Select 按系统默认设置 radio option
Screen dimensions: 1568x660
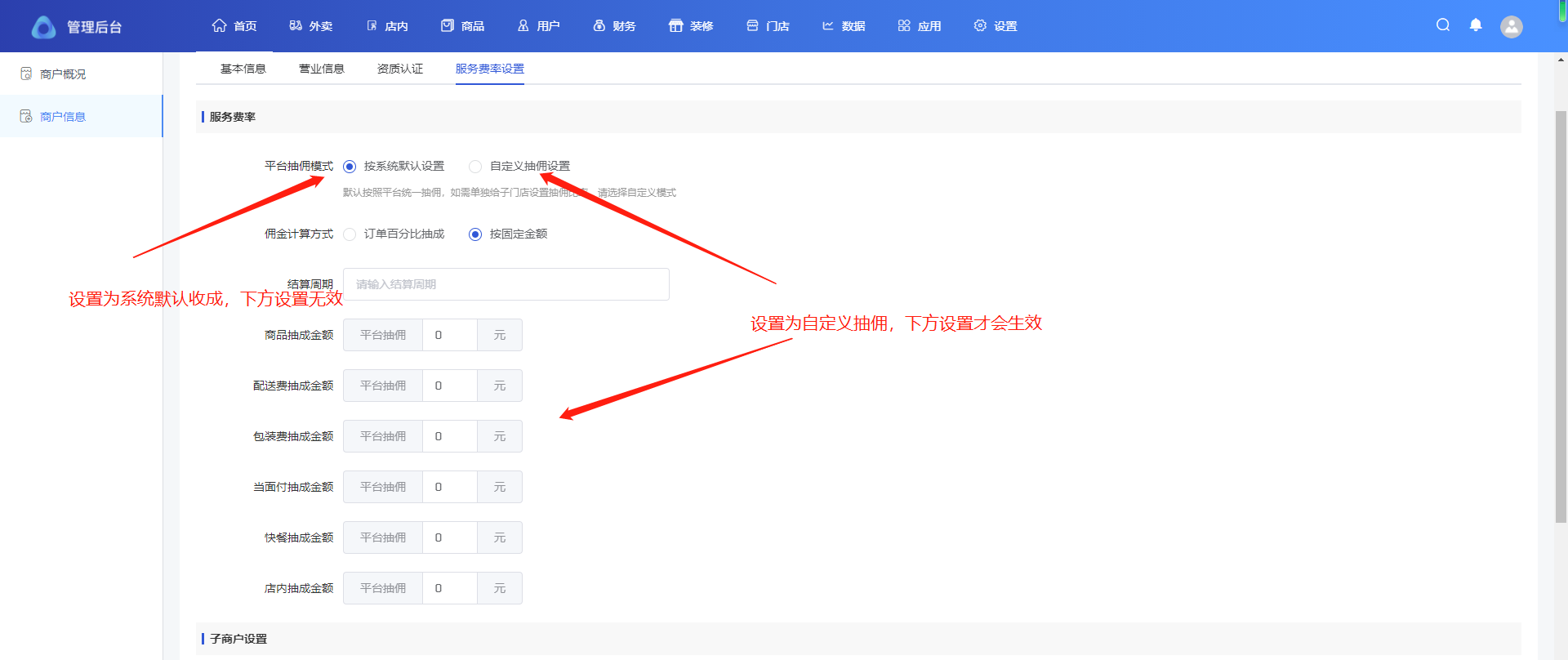pyautogui.click(x=350, y=167)
